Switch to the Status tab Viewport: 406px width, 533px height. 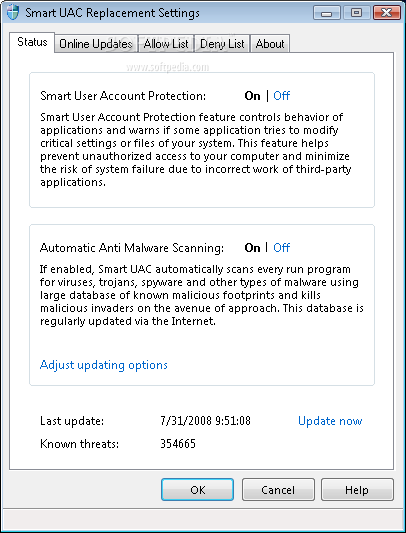32,42
